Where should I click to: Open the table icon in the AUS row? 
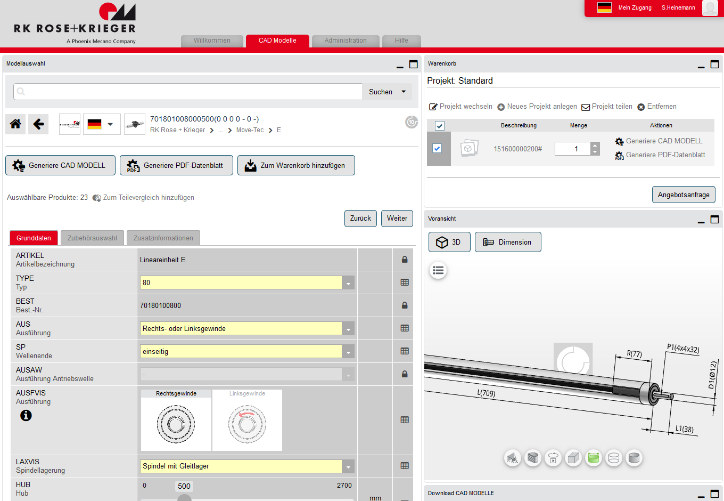click(x=404, y=328)
